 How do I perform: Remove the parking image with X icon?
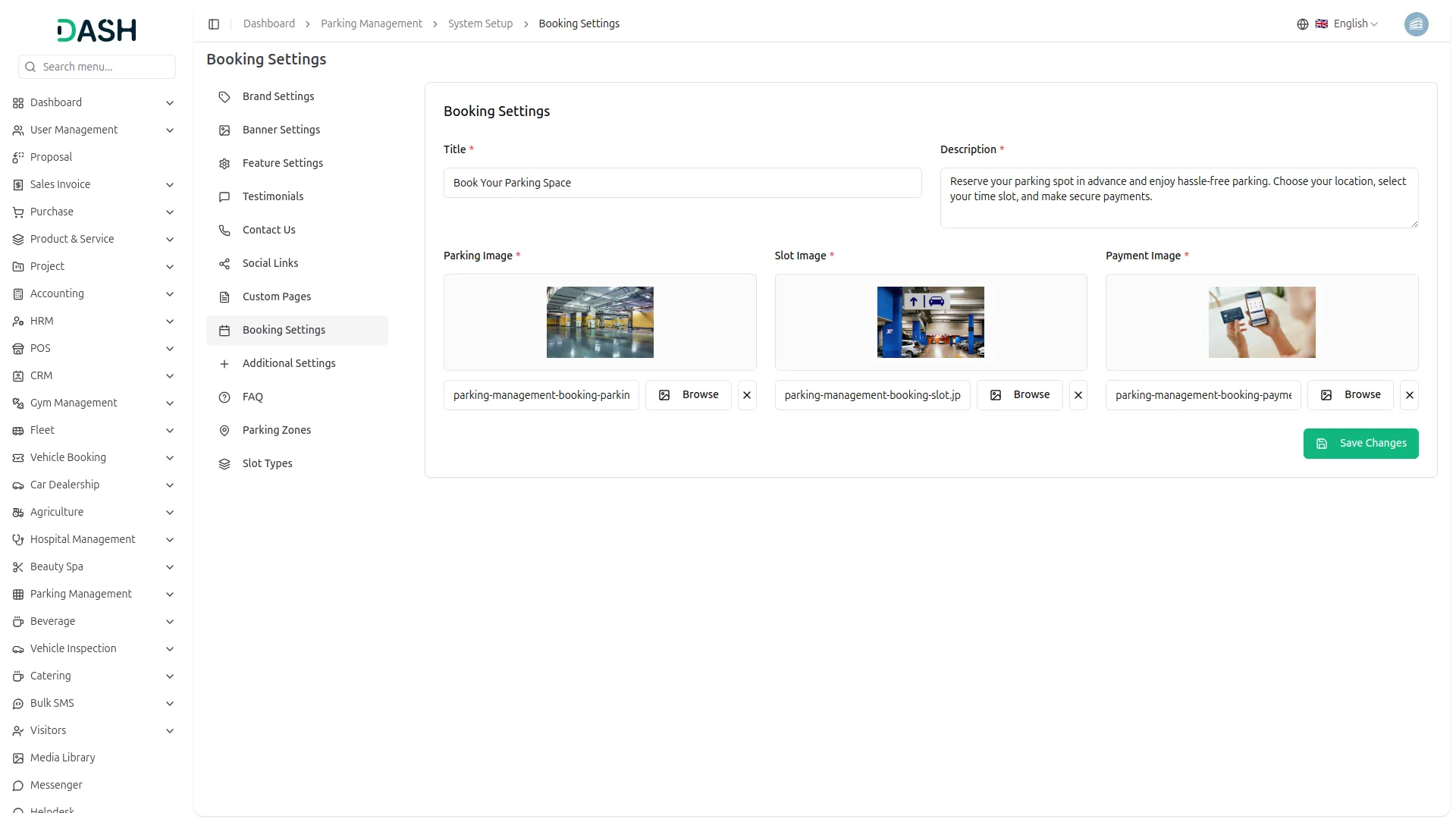click(747, 395)
